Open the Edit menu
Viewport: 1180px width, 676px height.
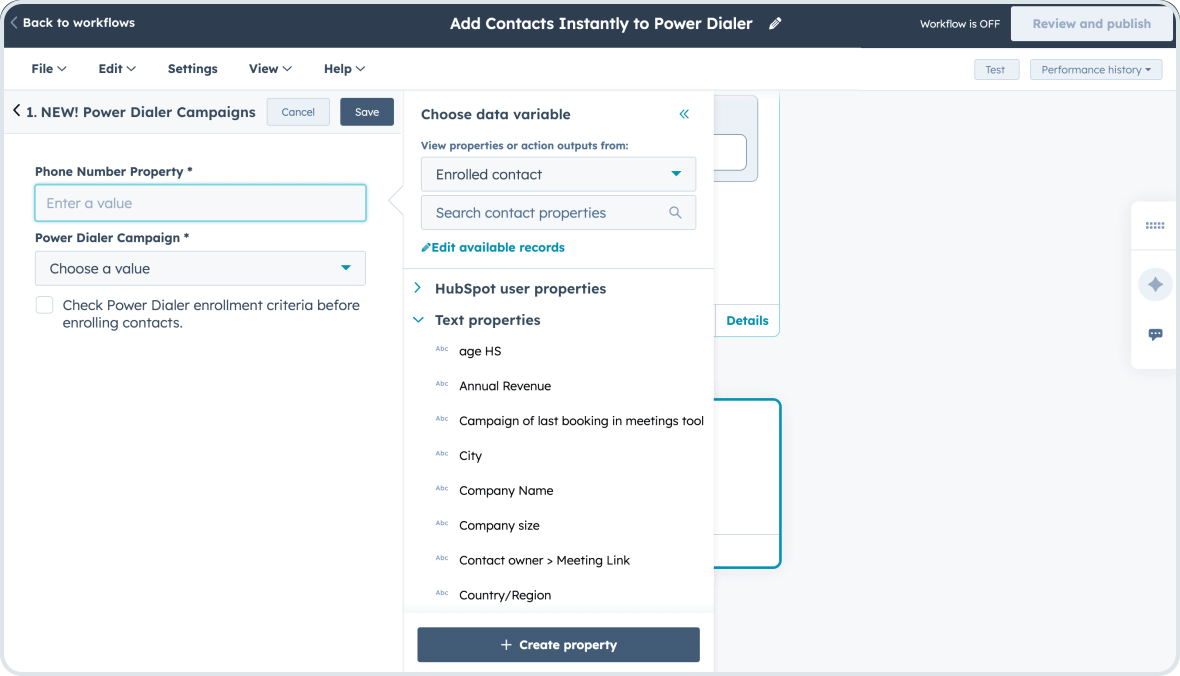pyautogui.click(x=116, y=68)
